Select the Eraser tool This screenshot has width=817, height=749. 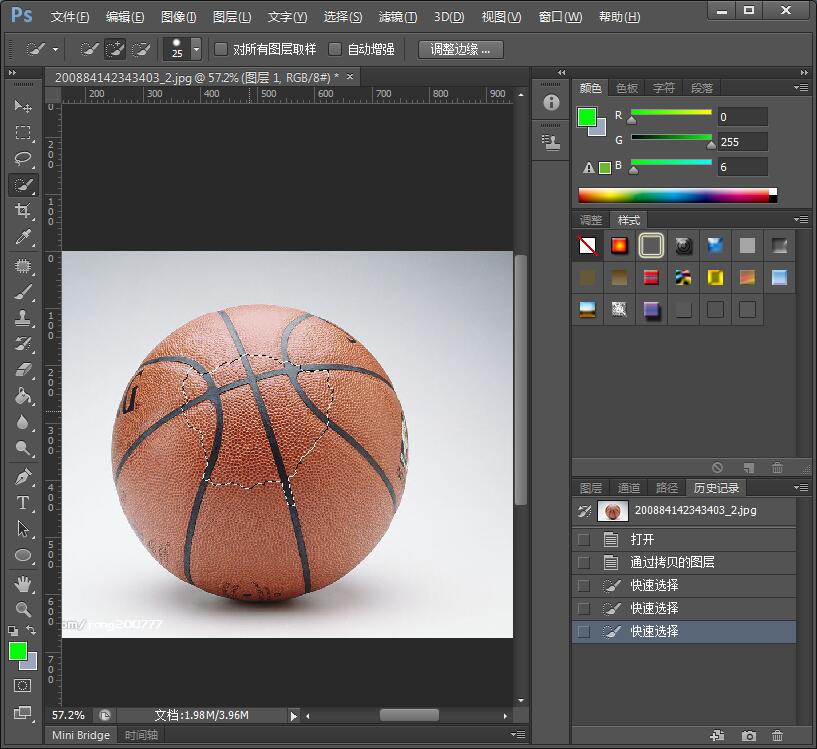coord(23,370)
